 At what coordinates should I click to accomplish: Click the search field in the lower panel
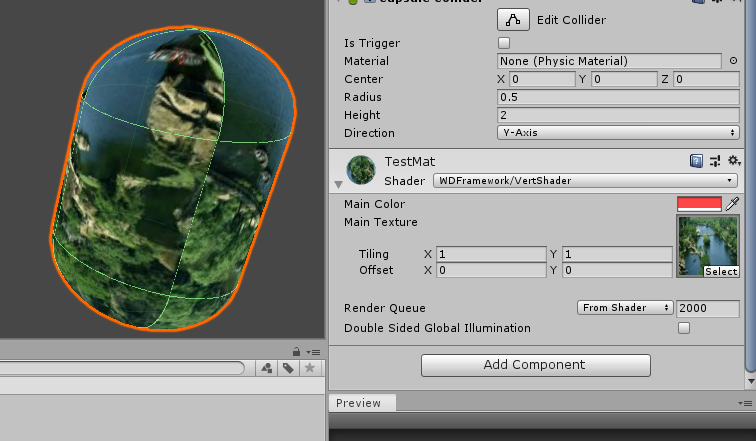pyautogui.click(x=121, y=368)
